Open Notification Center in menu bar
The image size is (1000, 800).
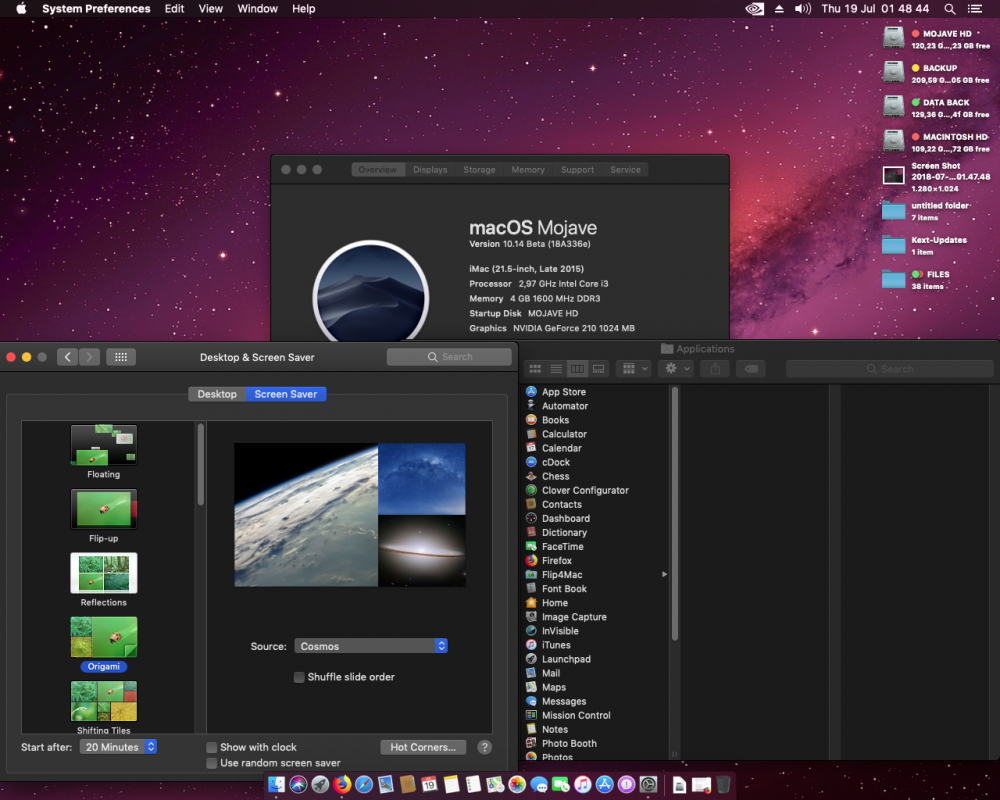(974, 9)
